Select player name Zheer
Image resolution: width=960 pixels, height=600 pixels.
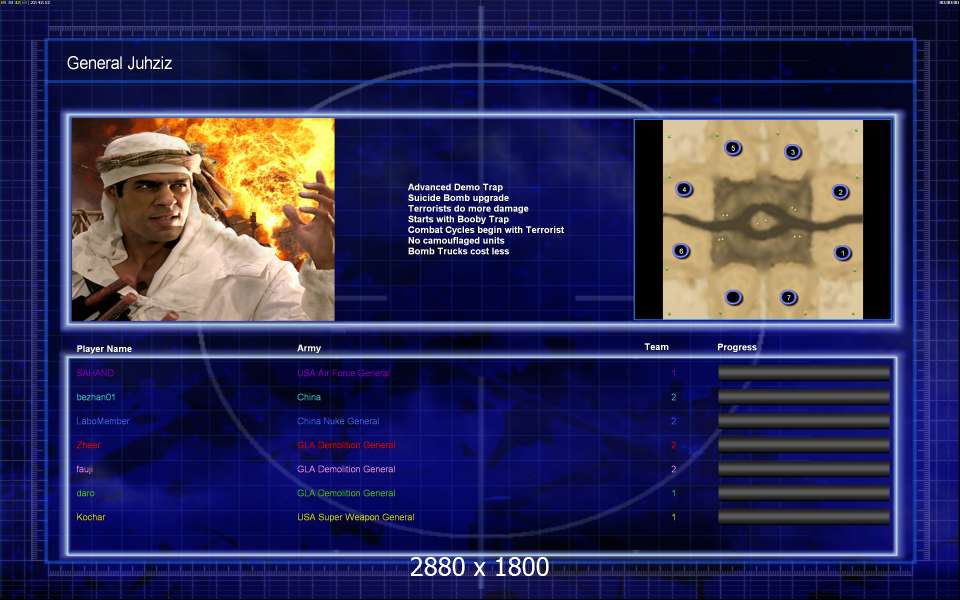pyautogui.click(x=88, y=444)
